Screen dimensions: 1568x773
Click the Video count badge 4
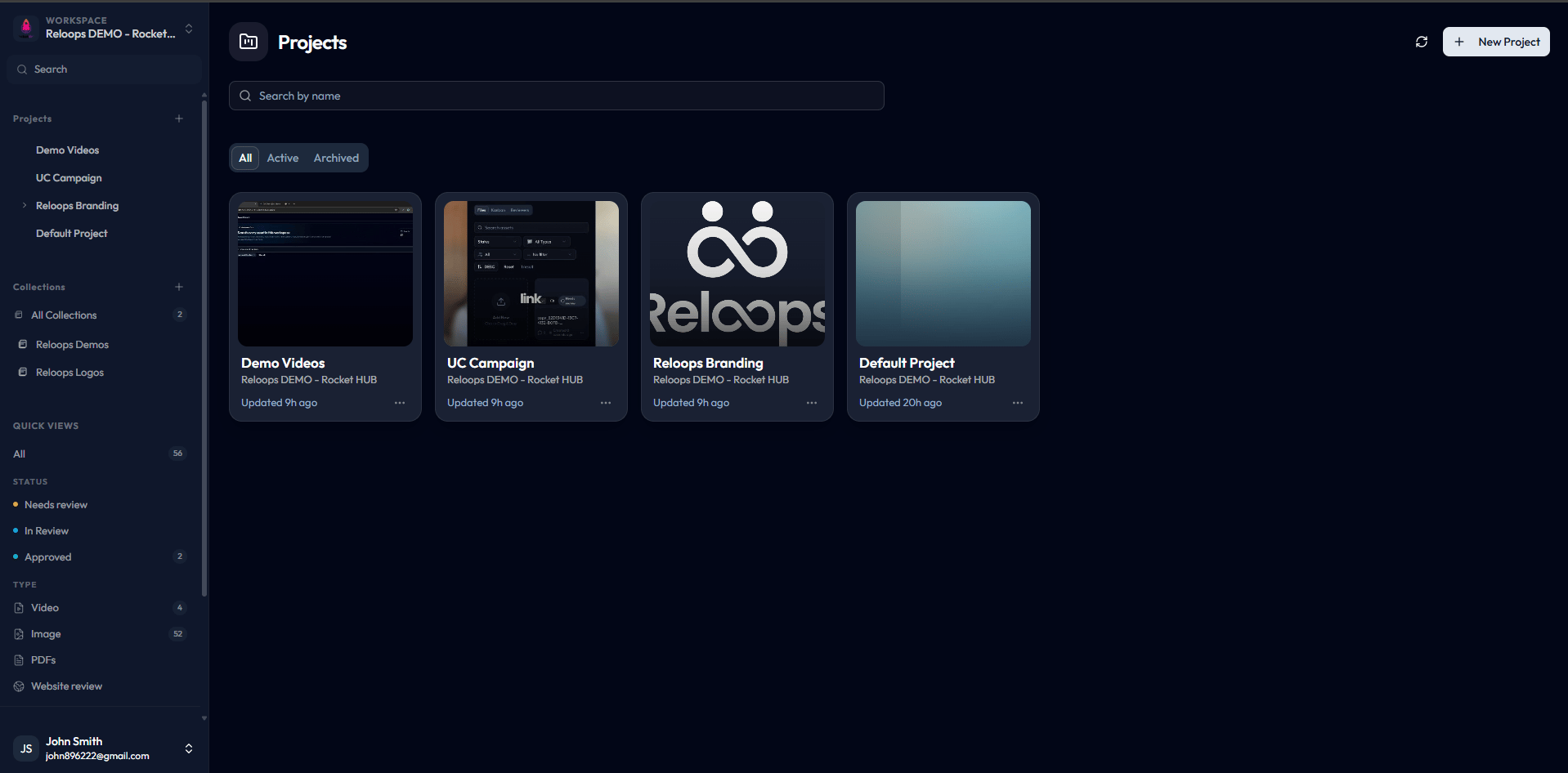180,608
